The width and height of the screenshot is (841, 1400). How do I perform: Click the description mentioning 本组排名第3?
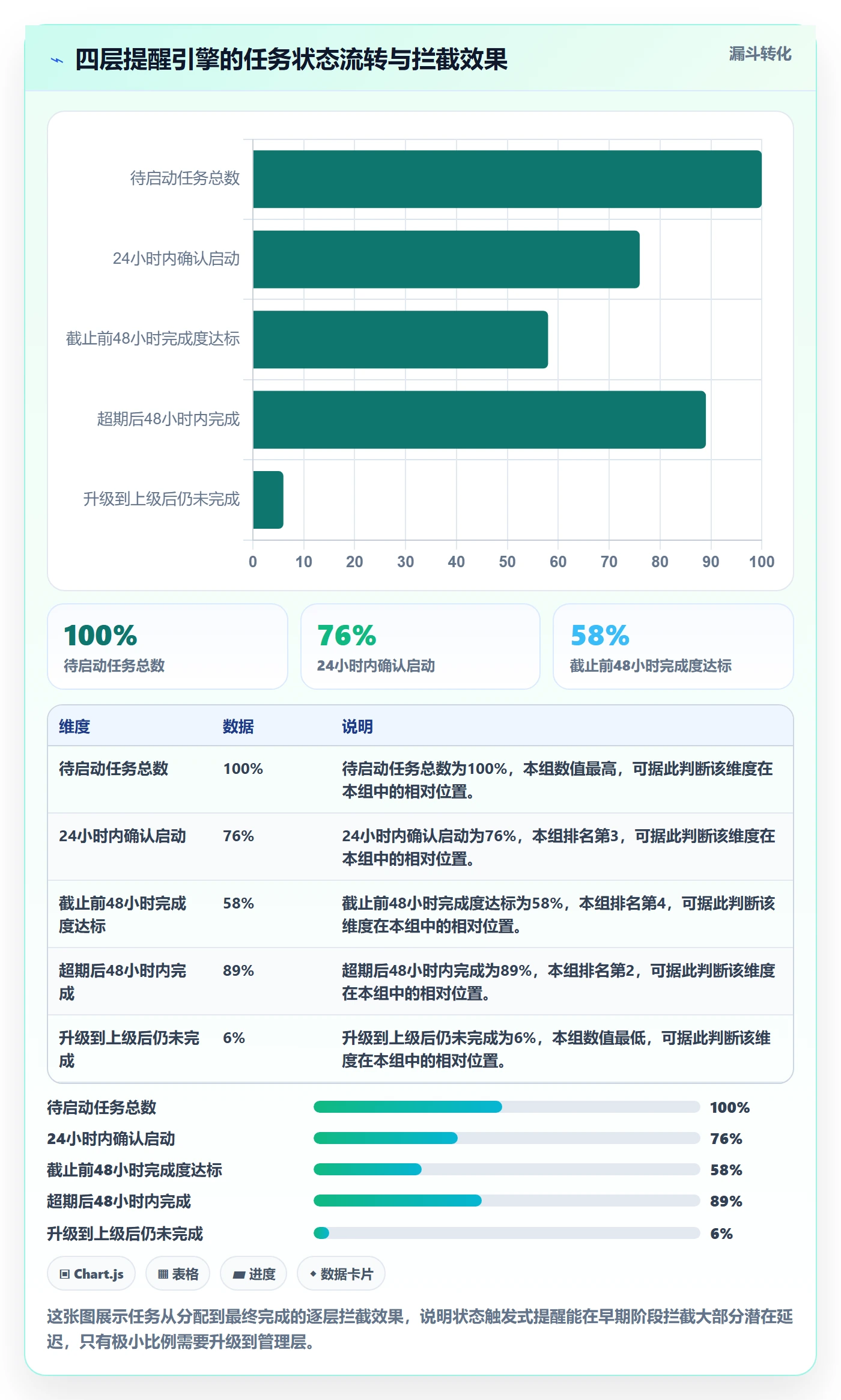click(559, 847)
